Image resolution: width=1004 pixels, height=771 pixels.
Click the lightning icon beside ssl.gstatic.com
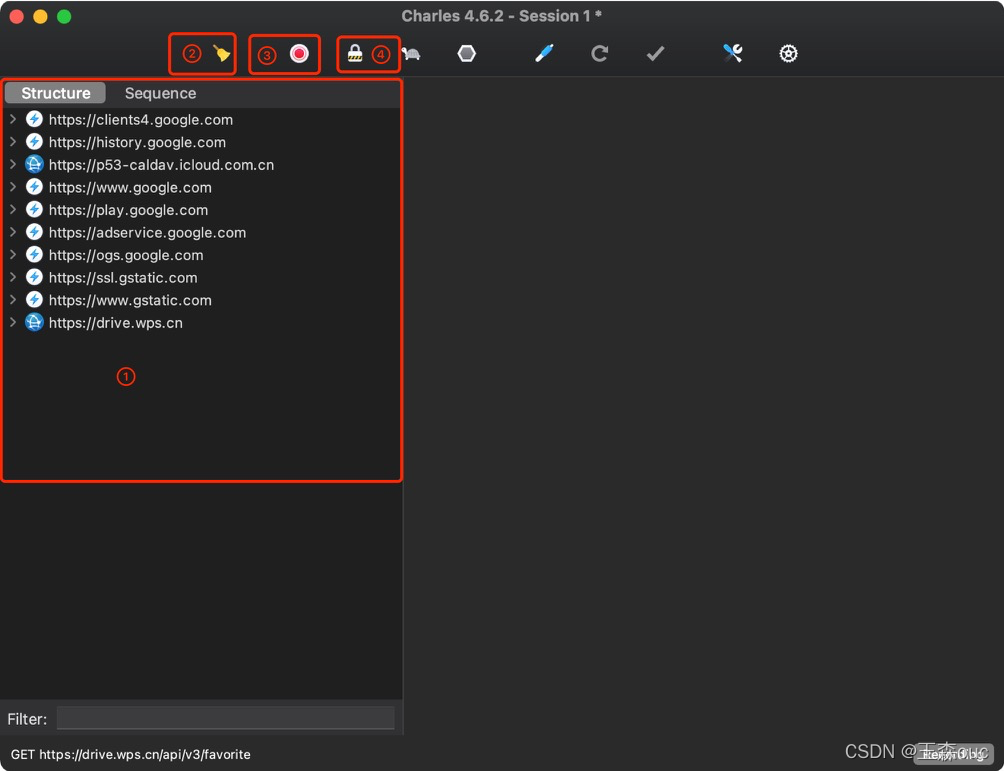coord(34,277)
